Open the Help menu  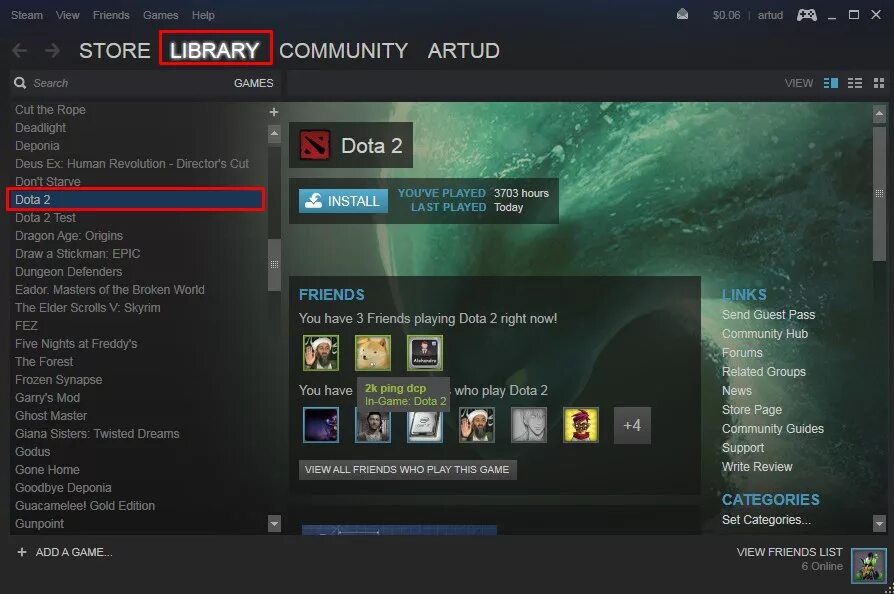tap(203, 15)
